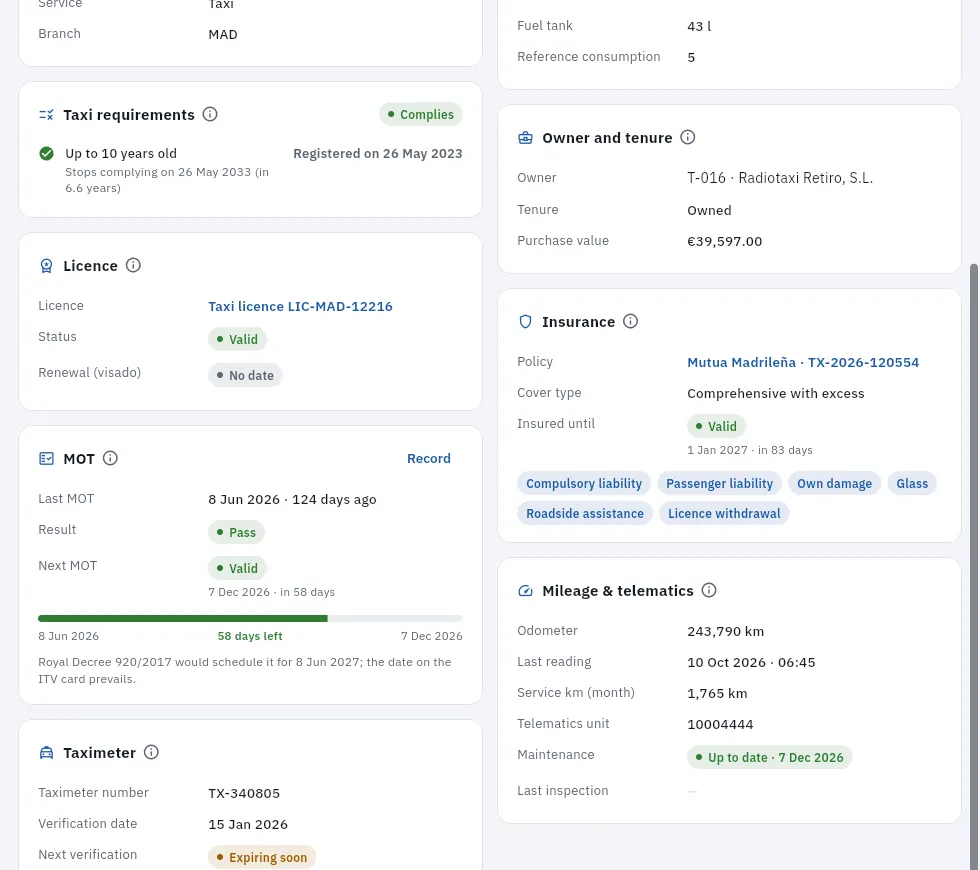Click '58 days left' label
Screen dimensions: 980x870
point(250,636)
